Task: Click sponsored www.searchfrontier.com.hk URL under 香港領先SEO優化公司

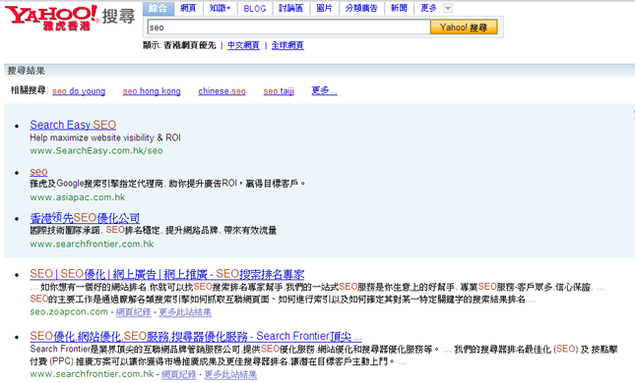Action: 92,244
